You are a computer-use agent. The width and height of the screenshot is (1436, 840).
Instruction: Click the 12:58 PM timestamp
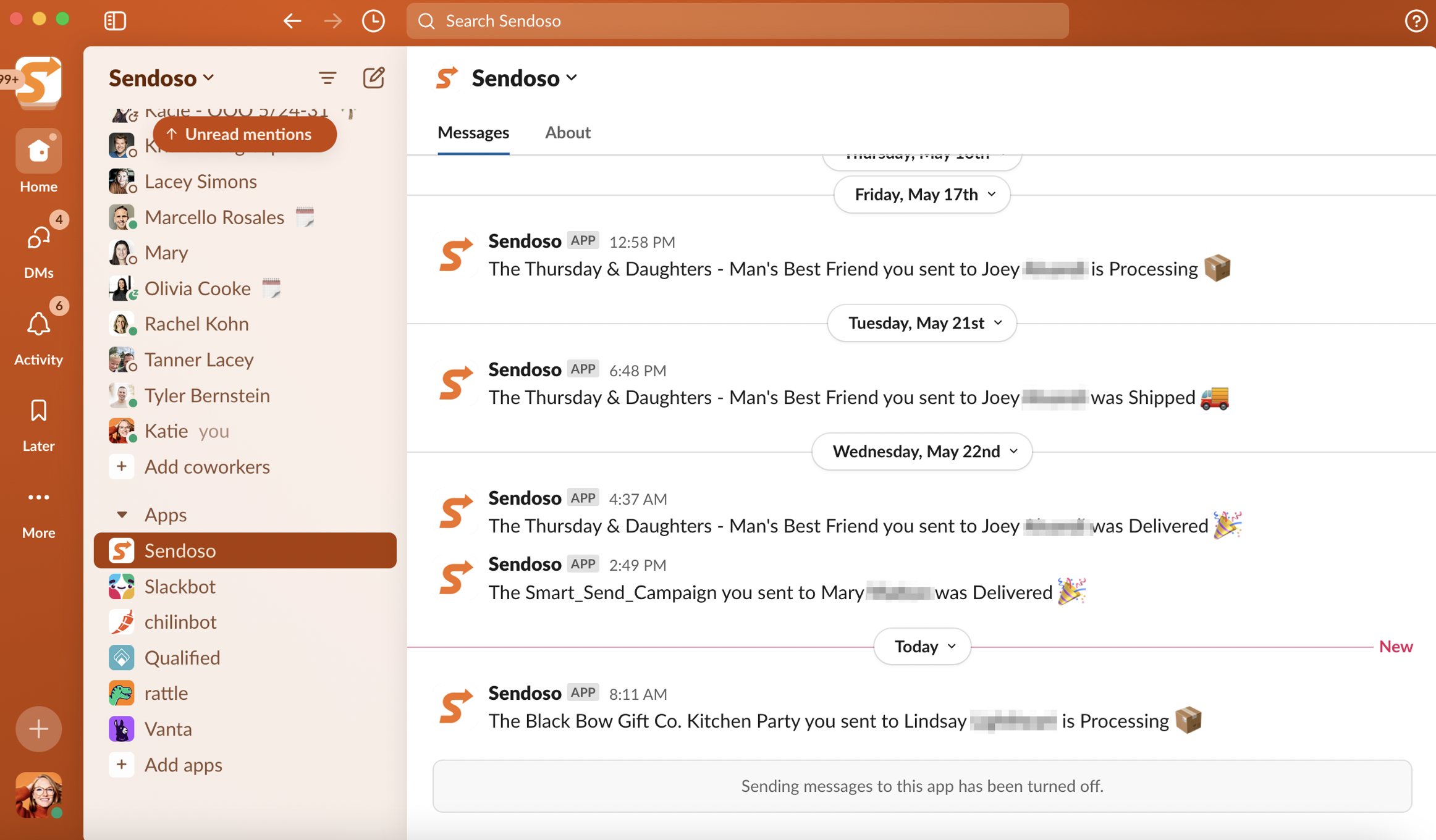point(642,242)
